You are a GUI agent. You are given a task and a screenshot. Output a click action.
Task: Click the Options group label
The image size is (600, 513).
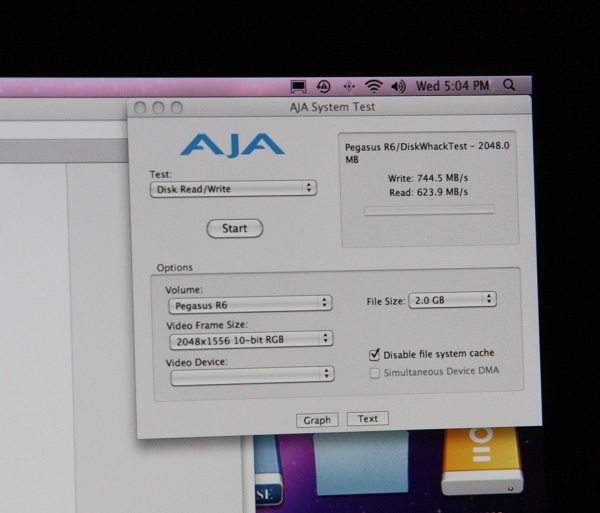(x=174, y=267)
